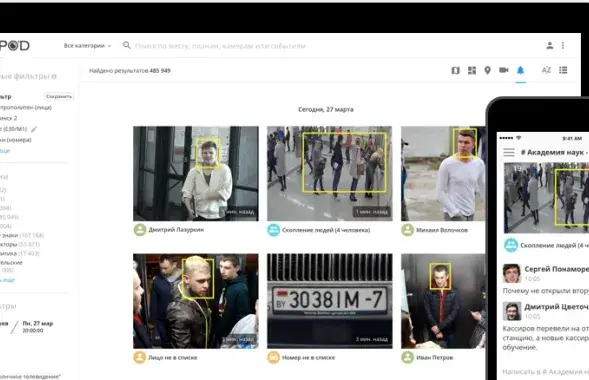The width and height of the screenshot is (589, 380).
Task: Sort results with the AZ icon
Action: [546, 70]
